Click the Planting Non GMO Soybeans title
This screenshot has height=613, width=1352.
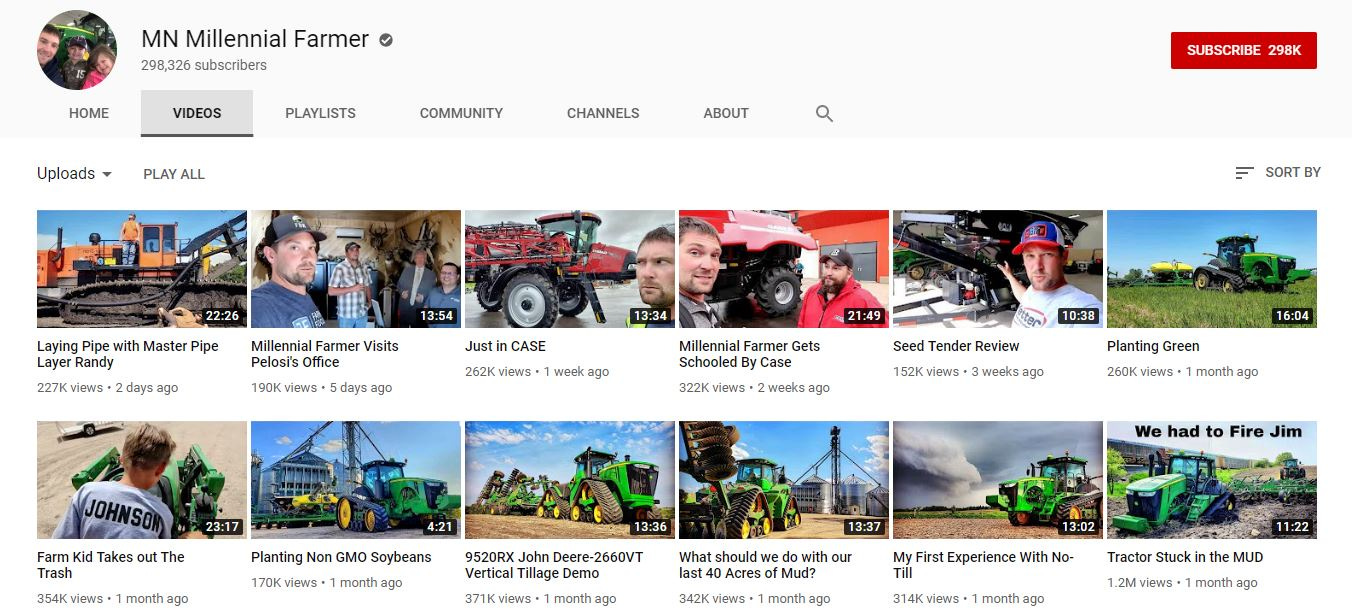(341, 557)
